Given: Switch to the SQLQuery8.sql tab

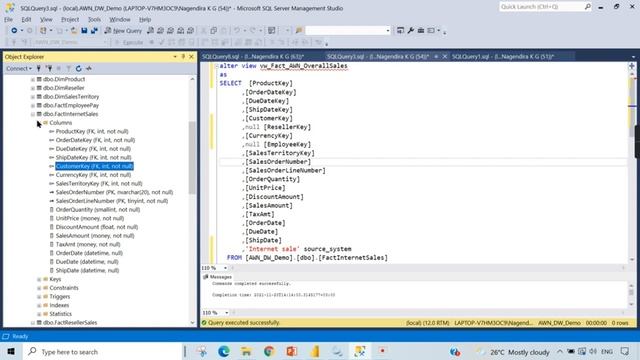Looking at the screenshot, I should click(x=253, y=57).
